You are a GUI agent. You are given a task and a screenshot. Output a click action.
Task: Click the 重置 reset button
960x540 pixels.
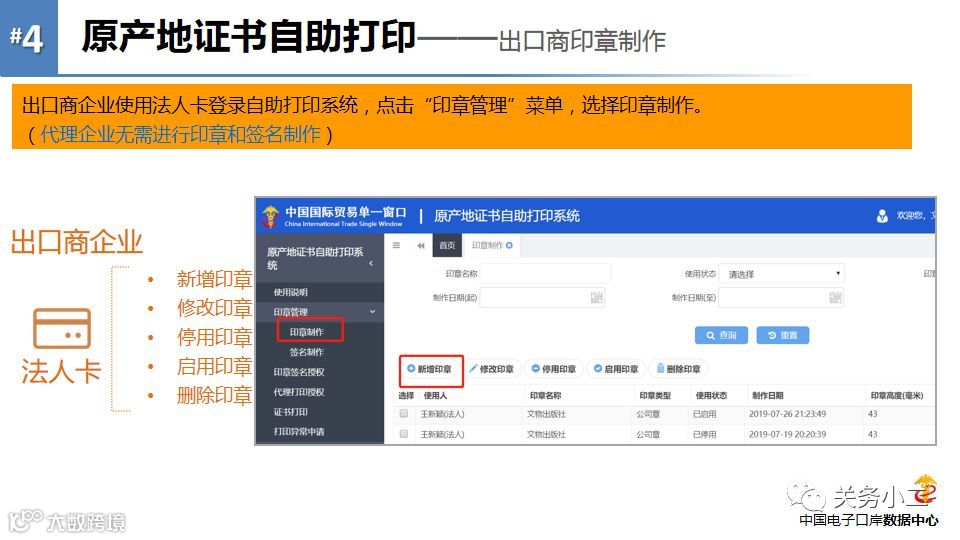coord(782,336)
